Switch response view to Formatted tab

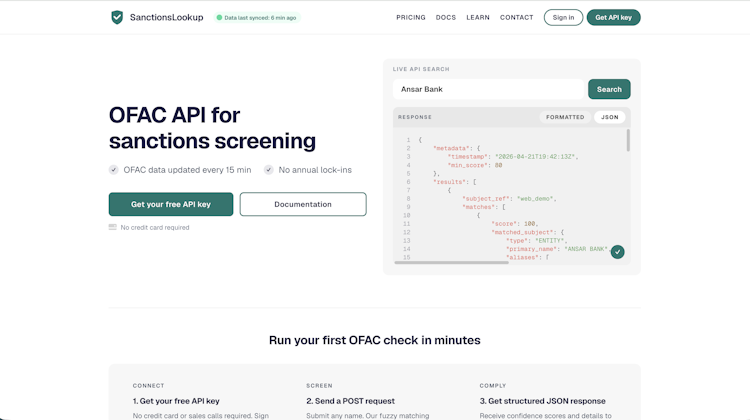pyautogui.click(x=565, y=117)
